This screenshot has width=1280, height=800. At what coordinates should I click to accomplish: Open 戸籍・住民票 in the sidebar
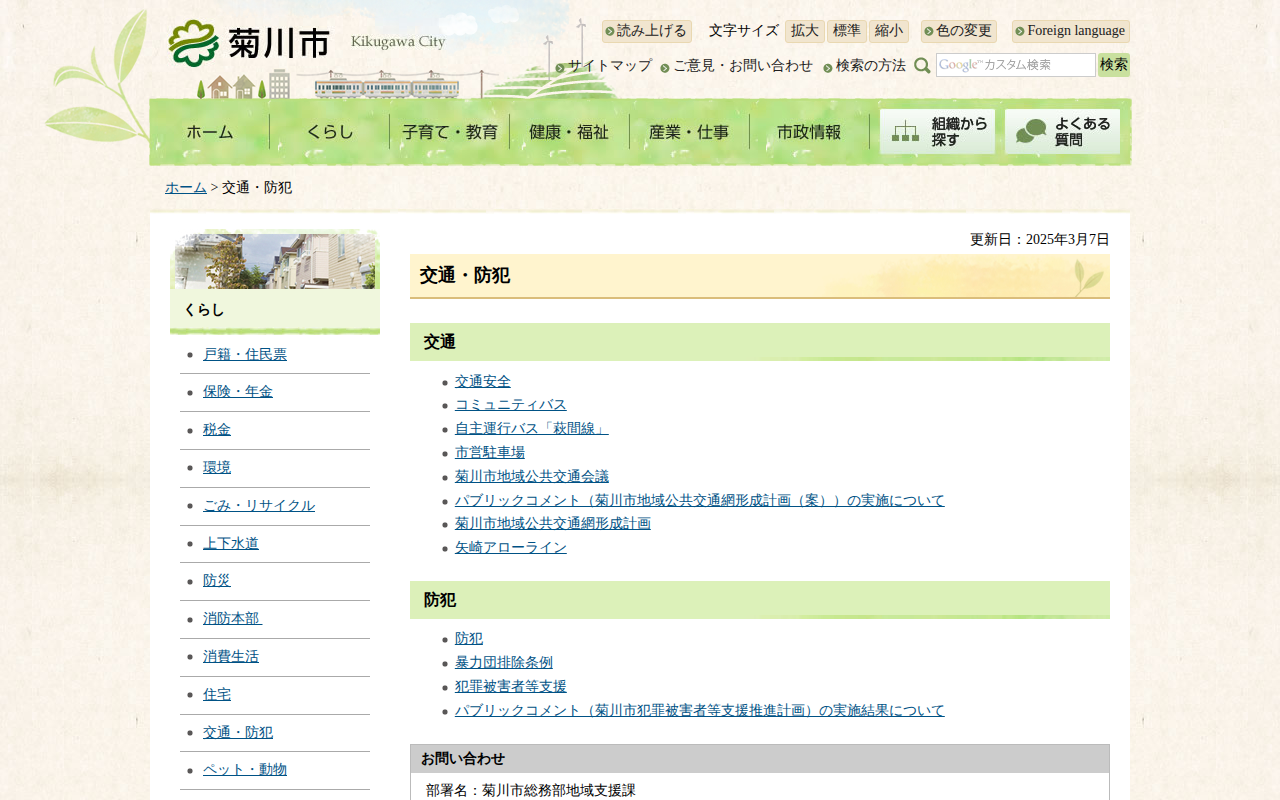(x=245, y=355)
